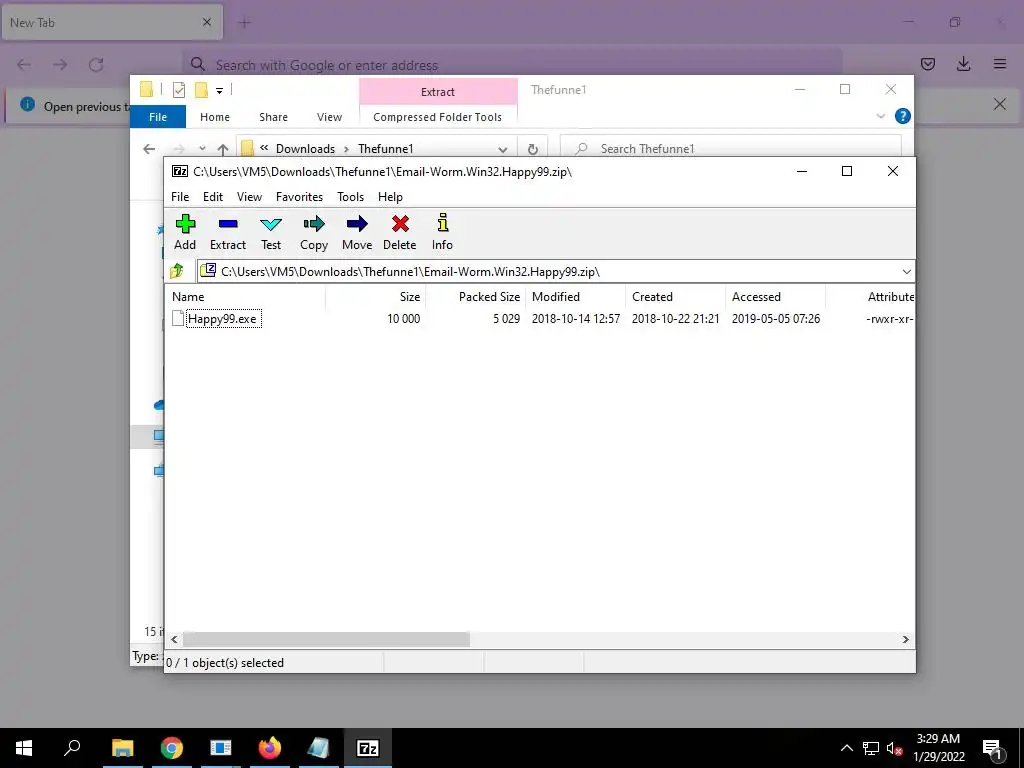Sort by the Size column header

pos(376,296)
